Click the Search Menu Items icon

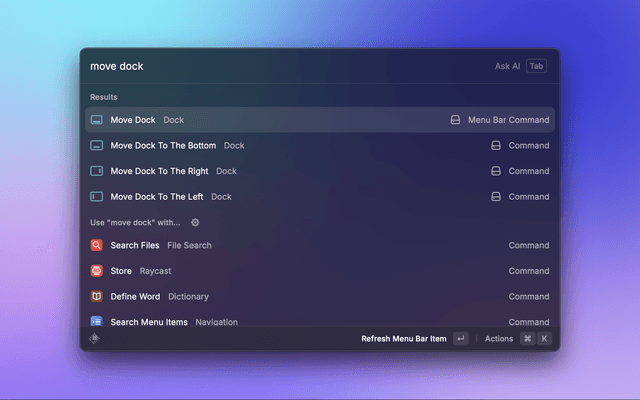point(97,321)
